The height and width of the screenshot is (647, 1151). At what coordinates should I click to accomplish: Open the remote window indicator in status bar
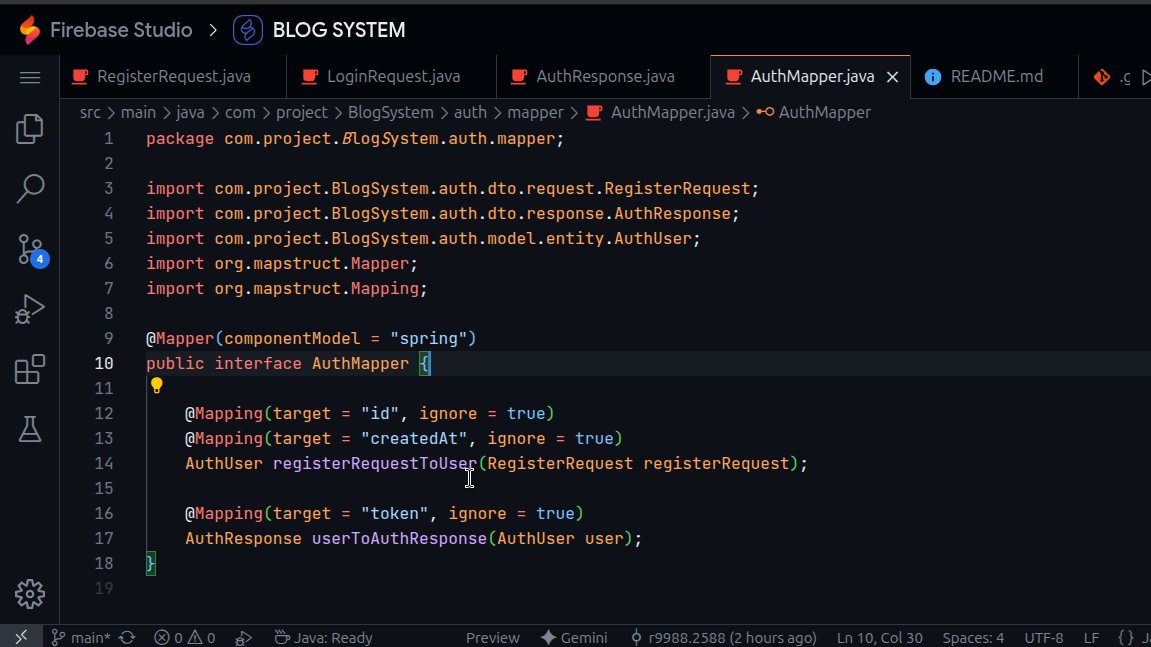click(x=21, y=637)
